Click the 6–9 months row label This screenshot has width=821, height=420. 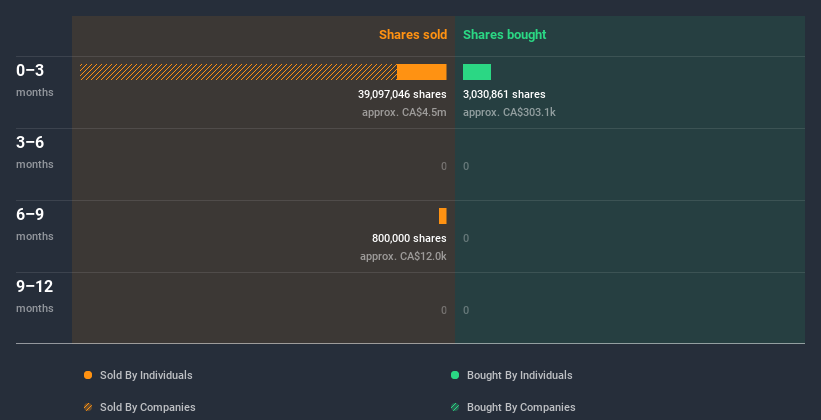(x=35, y=224)
